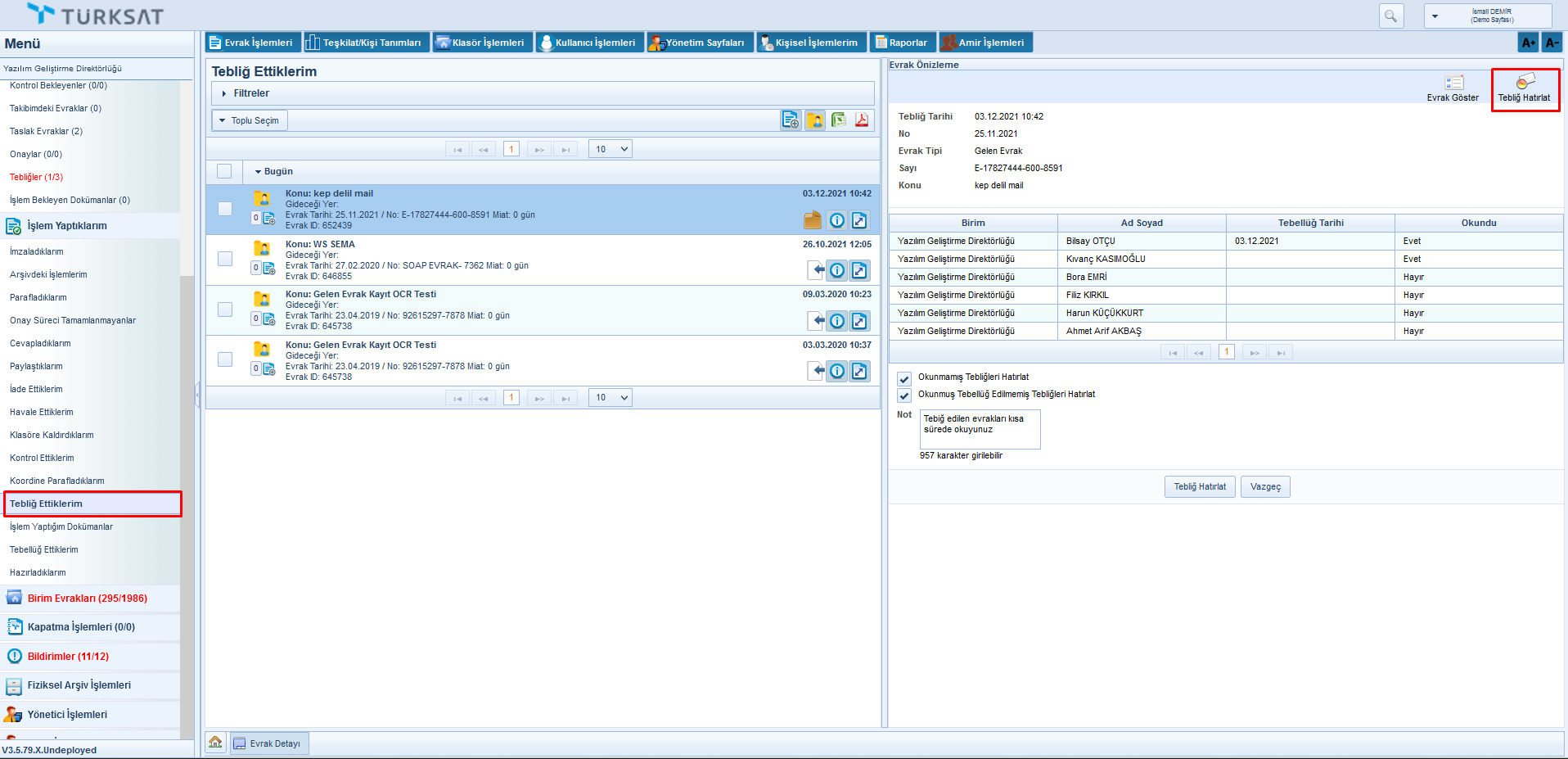Click the home icon in bottom bar

[215, 743]
